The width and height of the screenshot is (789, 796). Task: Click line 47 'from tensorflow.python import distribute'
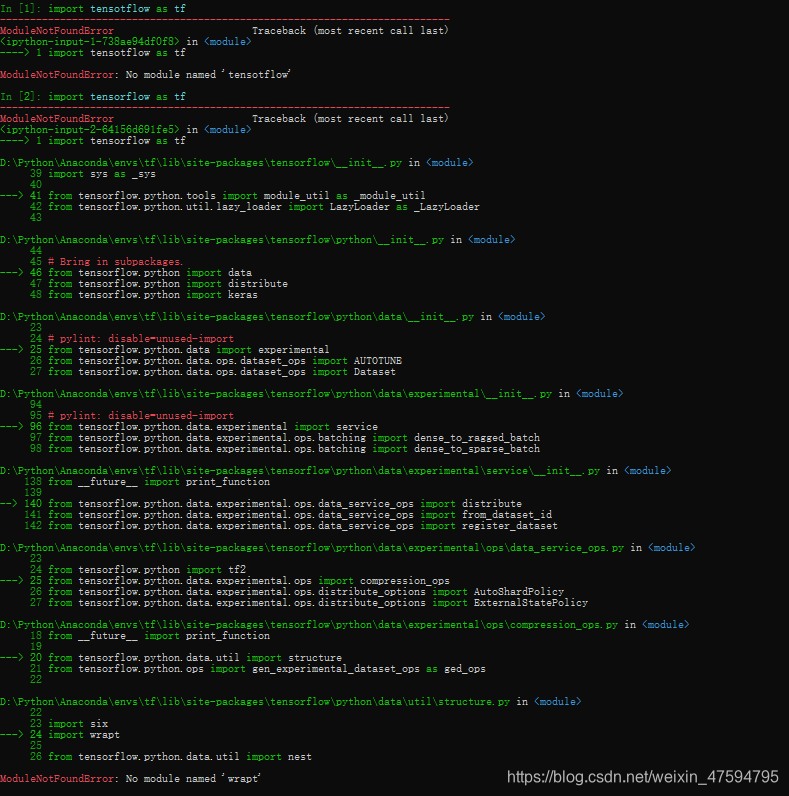coord(158,284)
